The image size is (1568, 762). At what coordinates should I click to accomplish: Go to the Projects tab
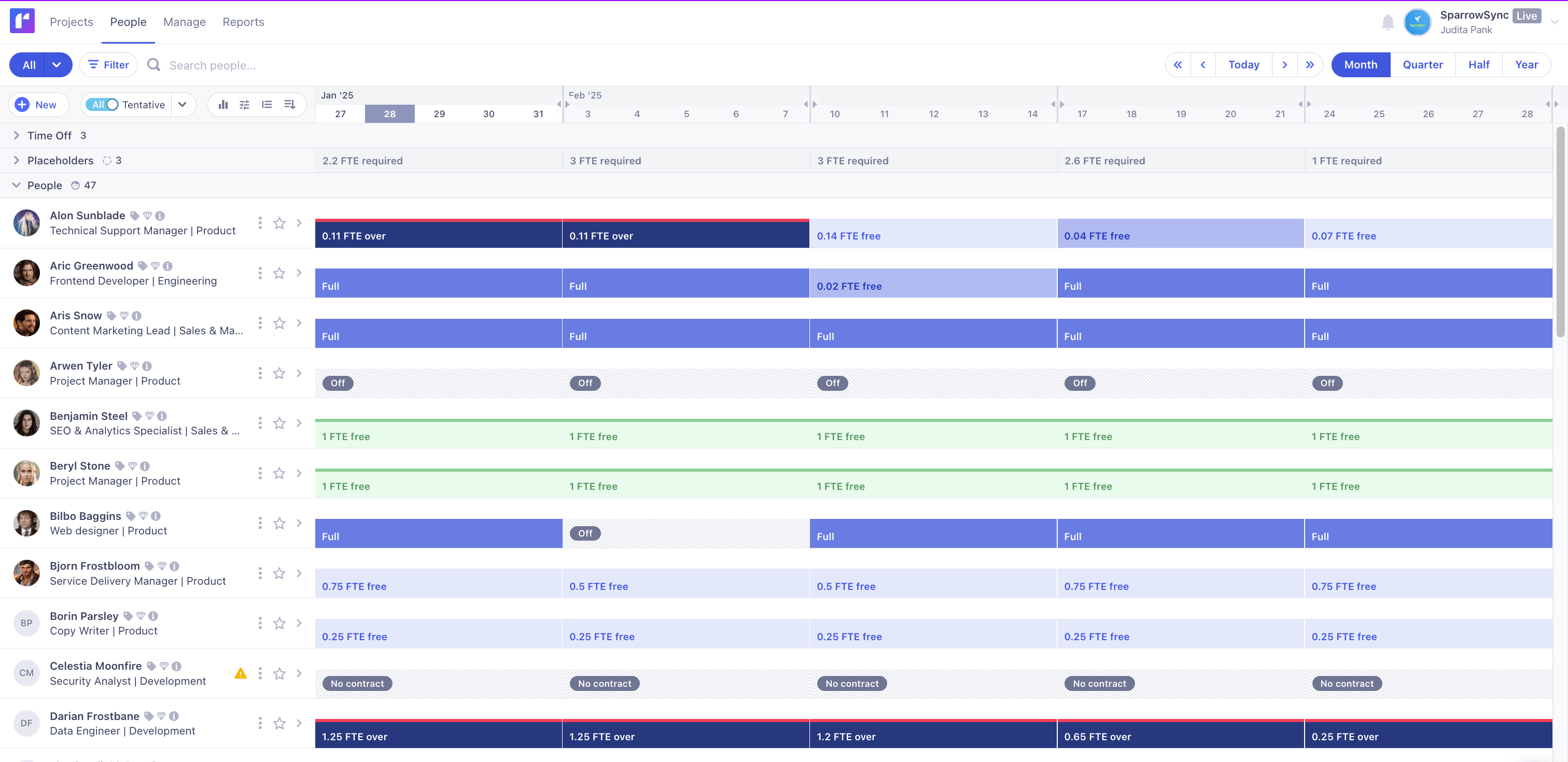pyautogui.click(x=71, y=22)
